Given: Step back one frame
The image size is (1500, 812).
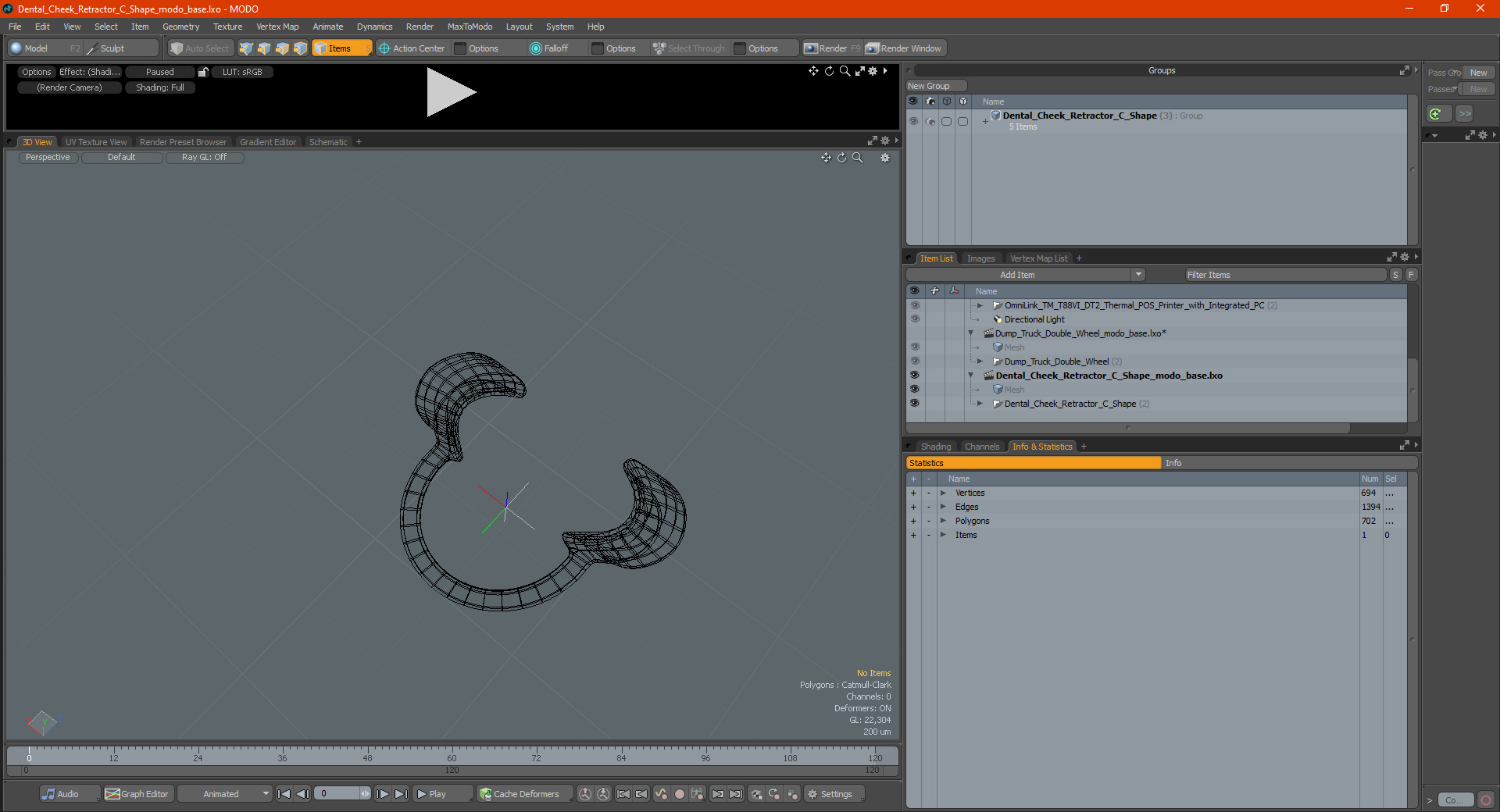Looking at the screenshot, I should tap(302, 794).
